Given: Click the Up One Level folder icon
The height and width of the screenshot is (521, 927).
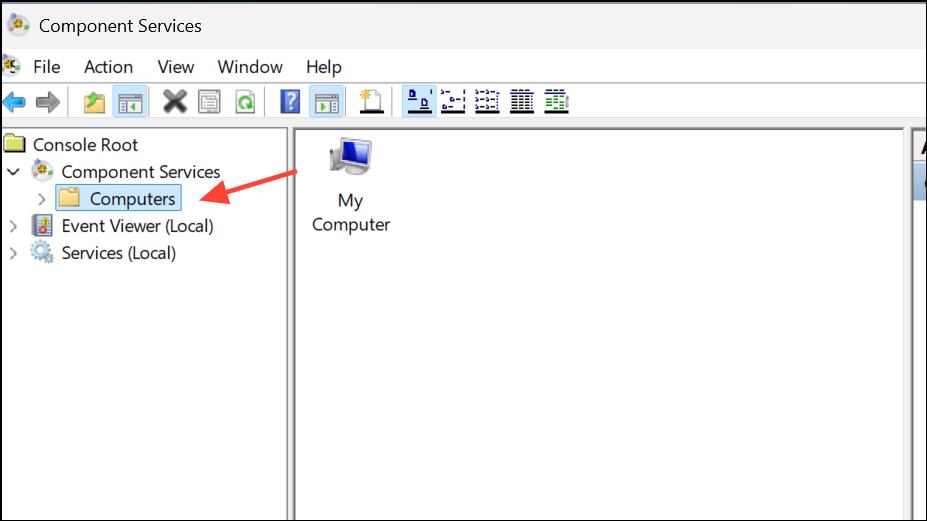Looking at the screenshot, I should (94, 101).
